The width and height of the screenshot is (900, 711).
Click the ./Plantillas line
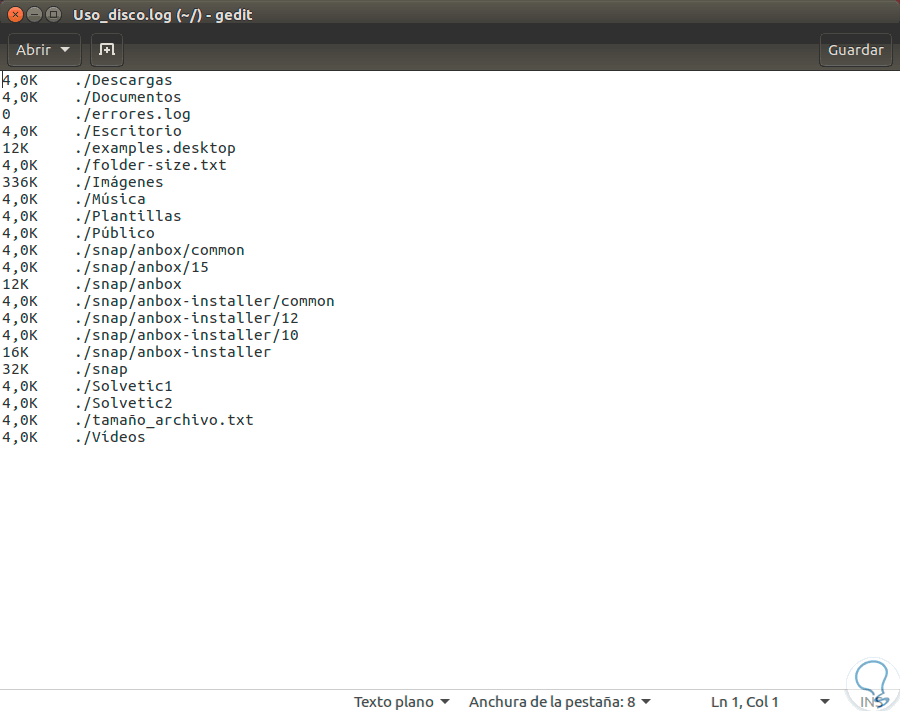(92, 216)
